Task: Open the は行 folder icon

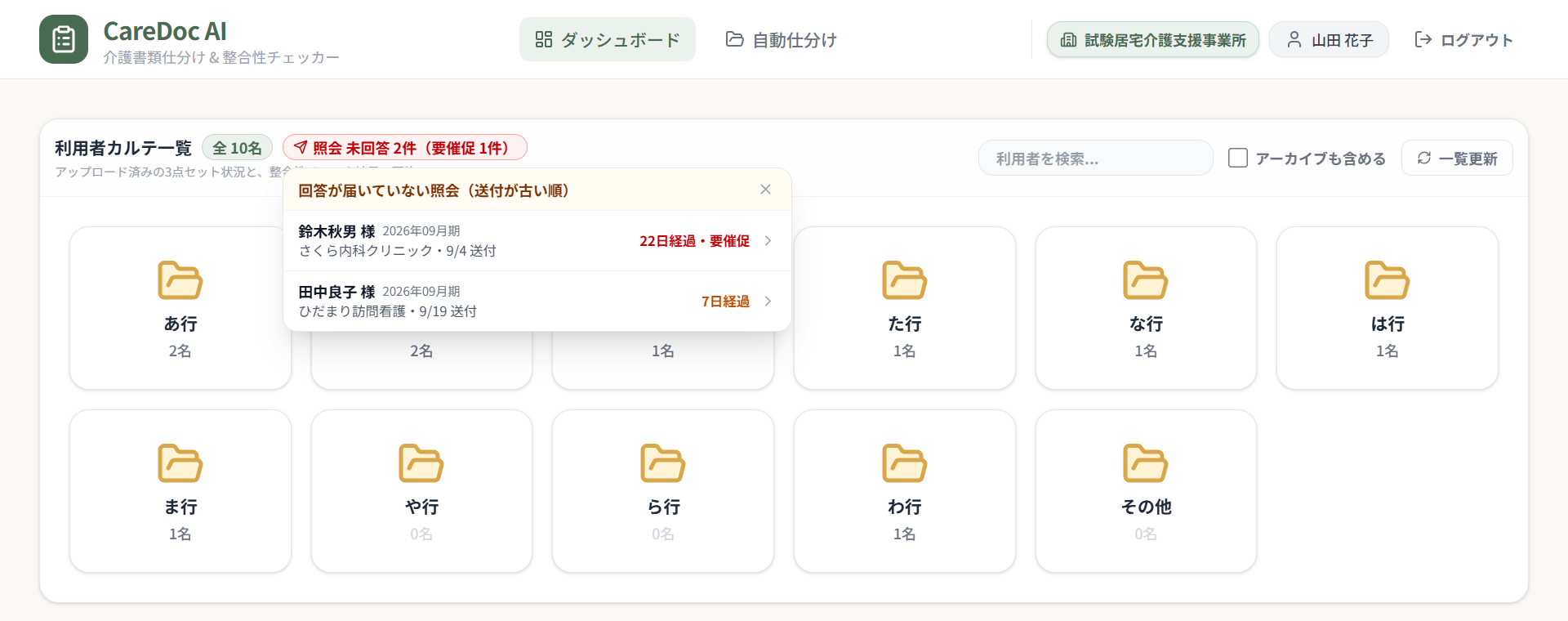Action: pyautogui.click(x=1387, y=280)
